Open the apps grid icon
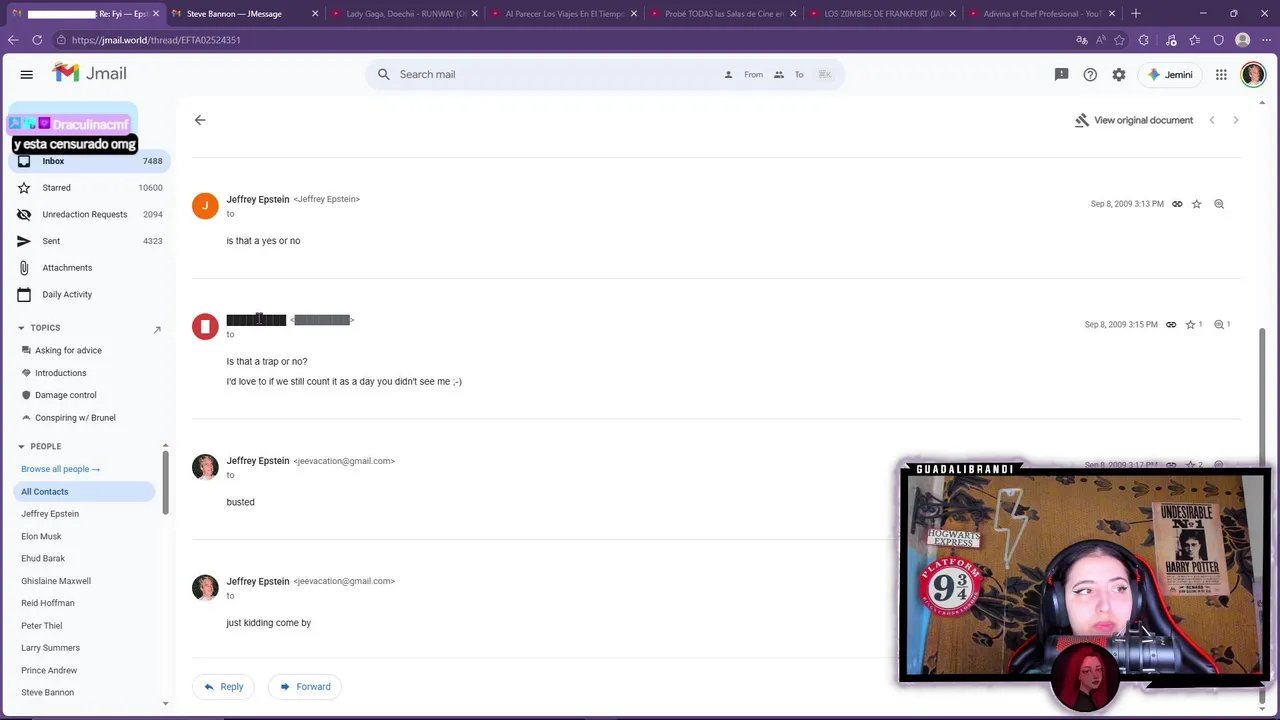The width and height of the screenshot is (1280, 720). 1221,74
